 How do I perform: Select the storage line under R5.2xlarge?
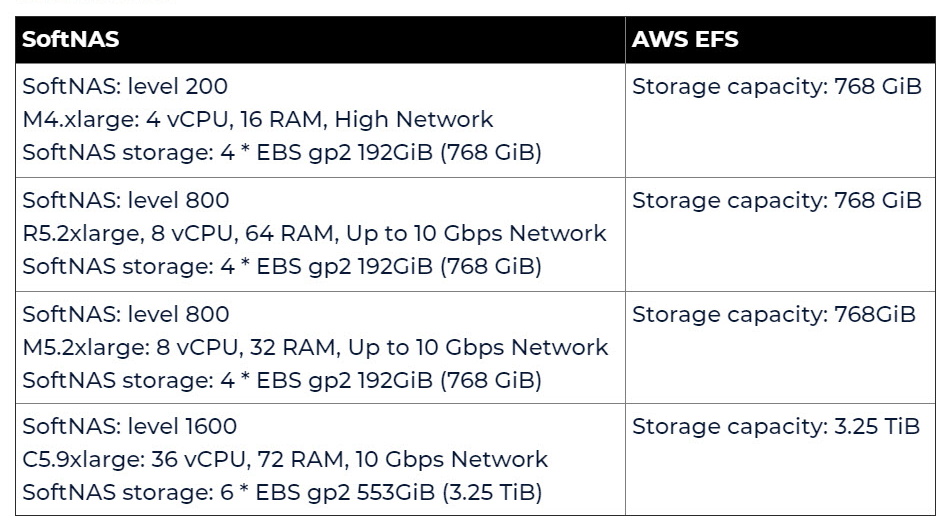(x=281, y=267)
